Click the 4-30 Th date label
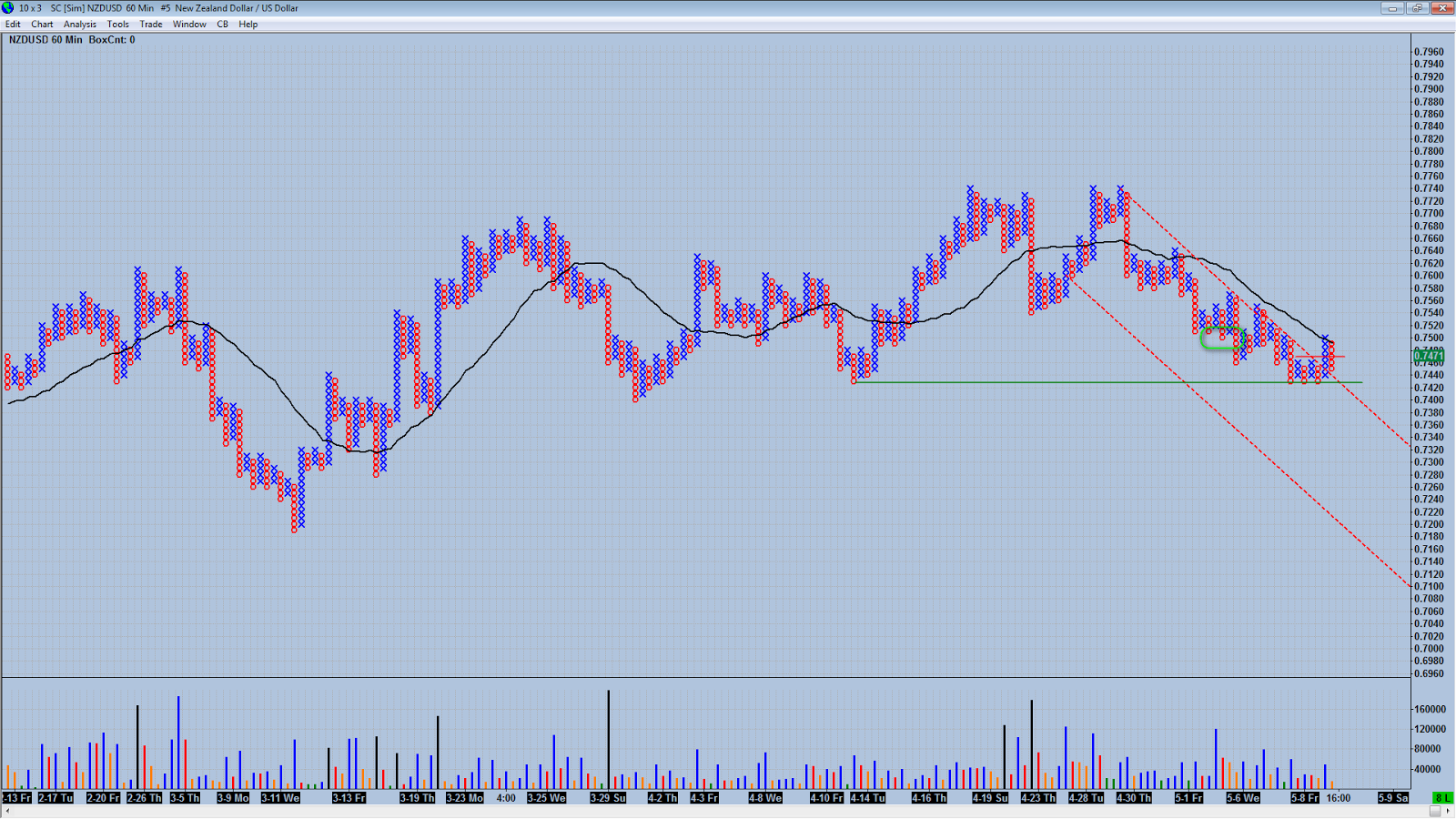The image size is (1456, 819). [x=1134, y=798]
